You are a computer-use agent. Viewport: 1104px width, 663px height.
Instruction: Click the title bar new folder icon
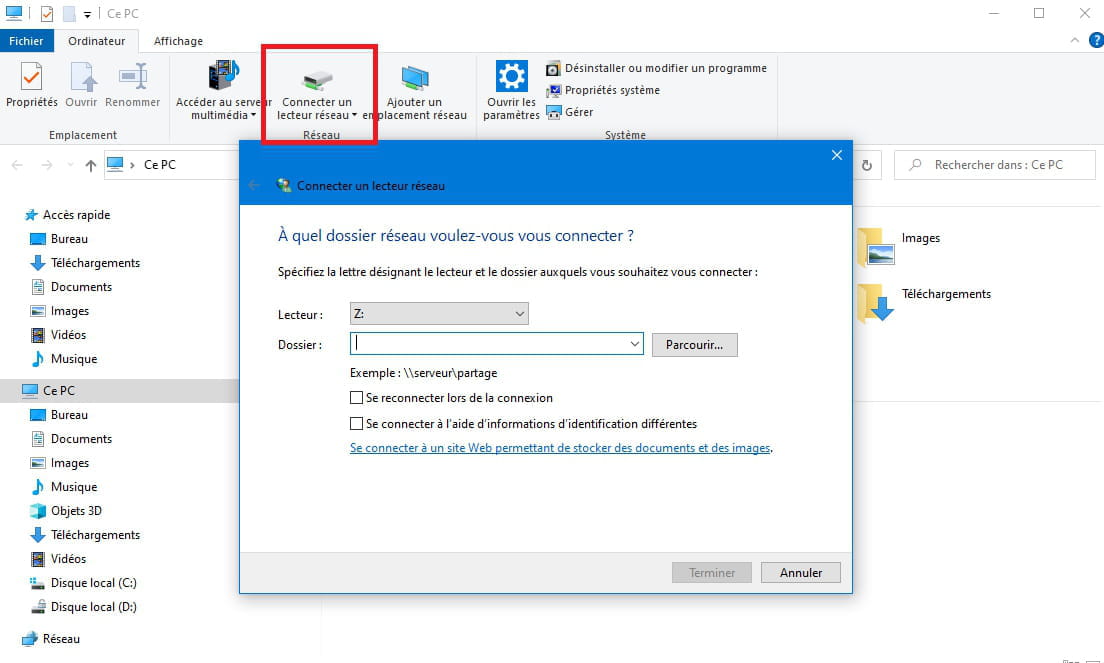pyautogui.click(x=69, y=13)
